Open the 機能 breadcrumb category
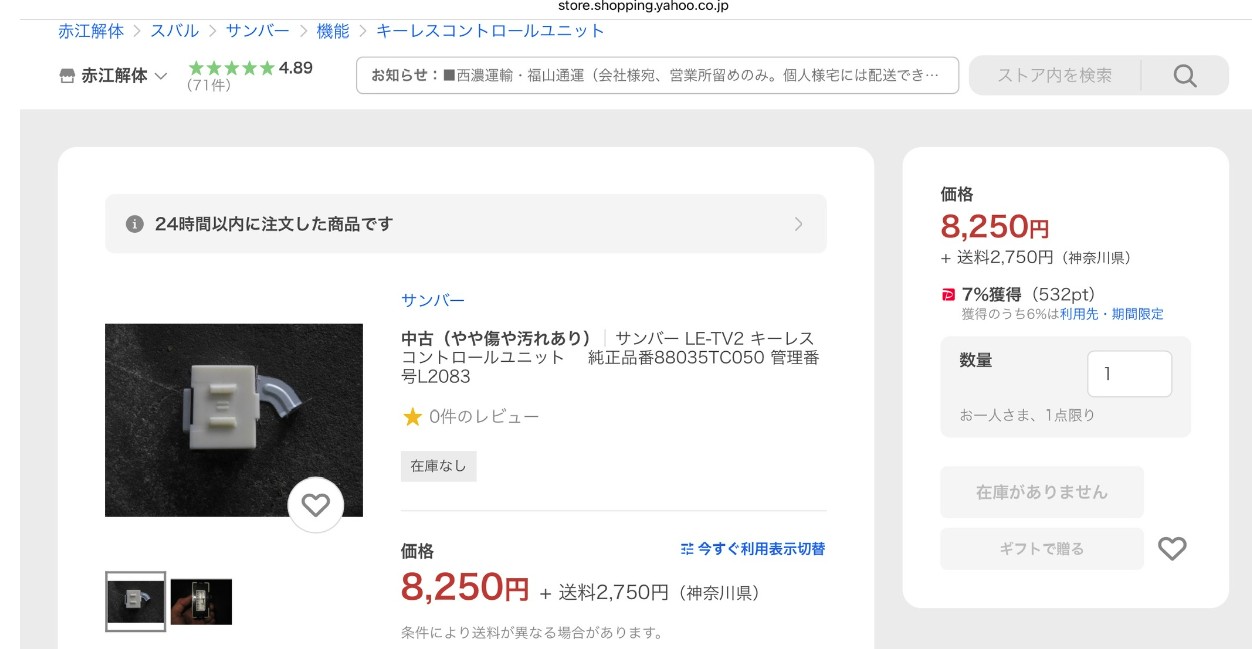1252x649 pixels. [332, 32]
